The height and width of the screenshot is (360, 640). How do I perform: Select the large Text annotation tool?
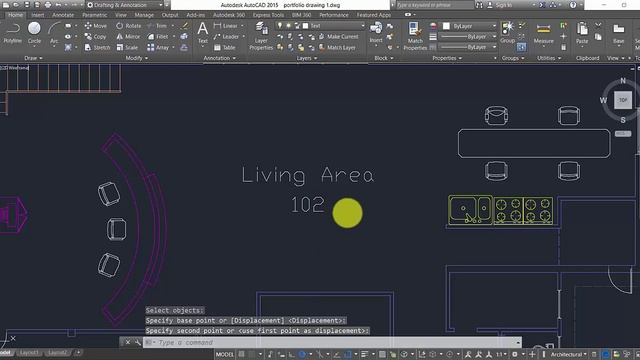[x=202, y=33]
